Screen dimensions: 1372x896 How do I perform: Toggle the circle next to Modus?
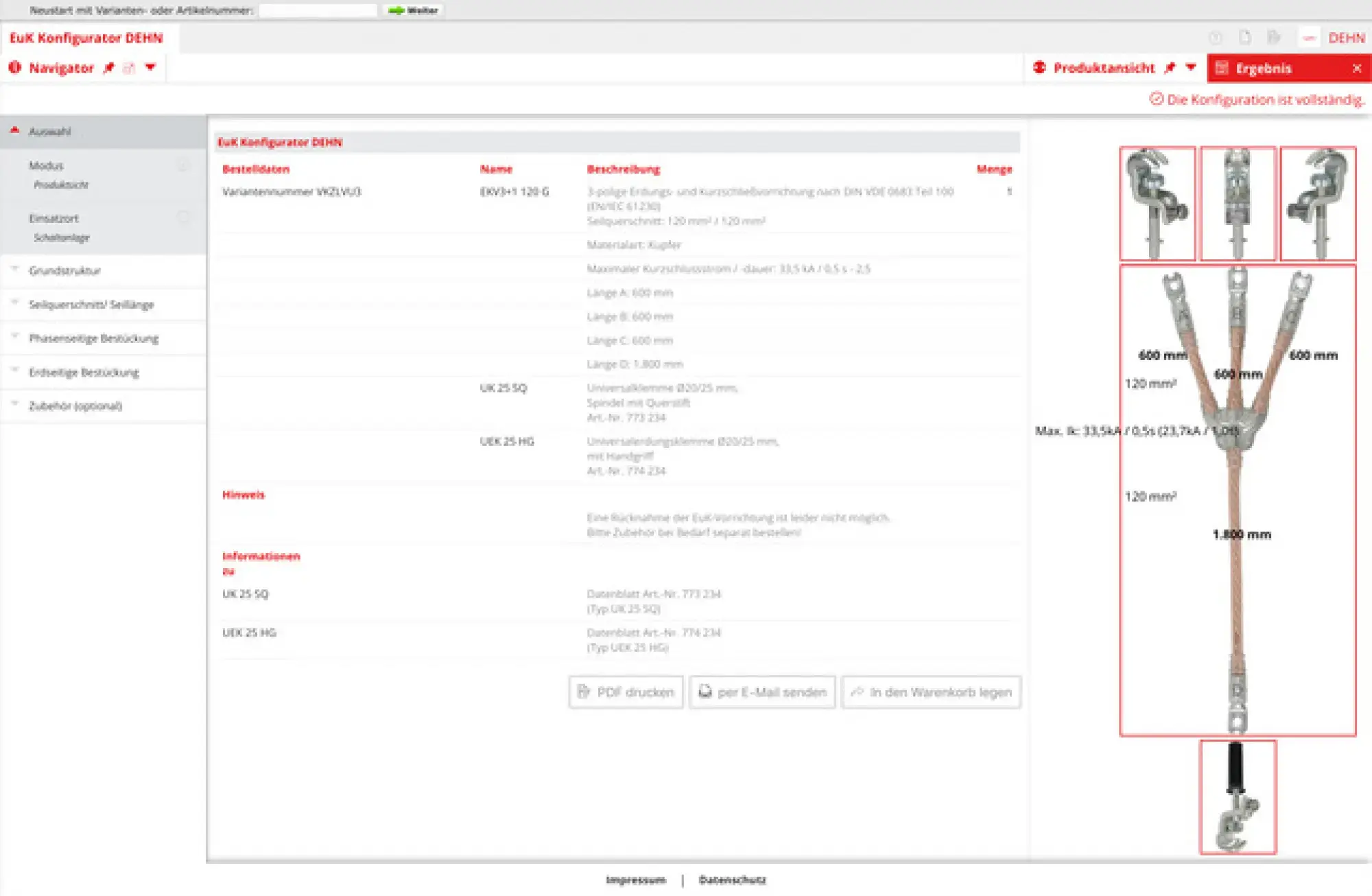tap(183, 165)
